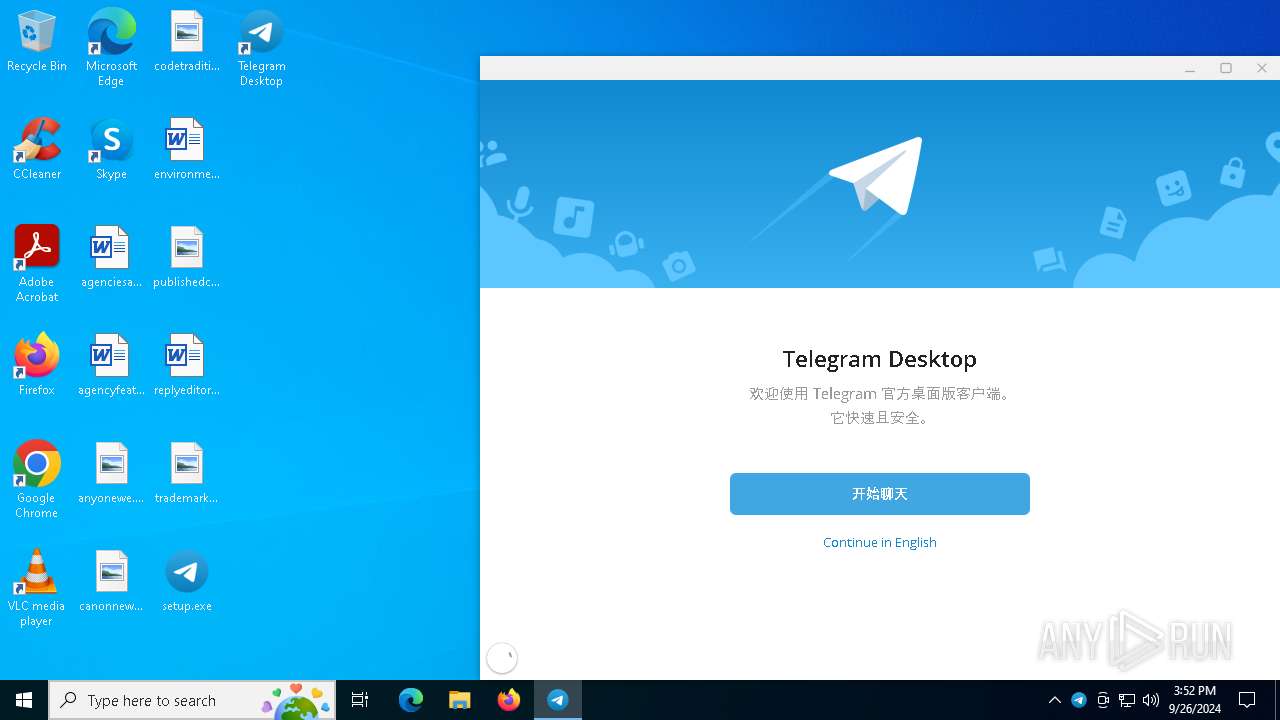
Task: Click the taskbar search box
Action: click(192, 700)
